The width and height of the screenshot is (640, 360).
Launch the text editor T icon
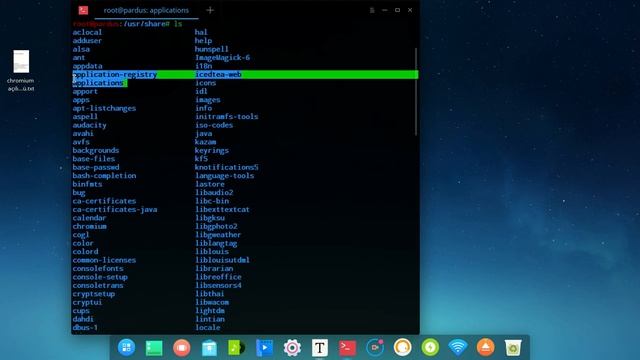click(x=320, y=348)
